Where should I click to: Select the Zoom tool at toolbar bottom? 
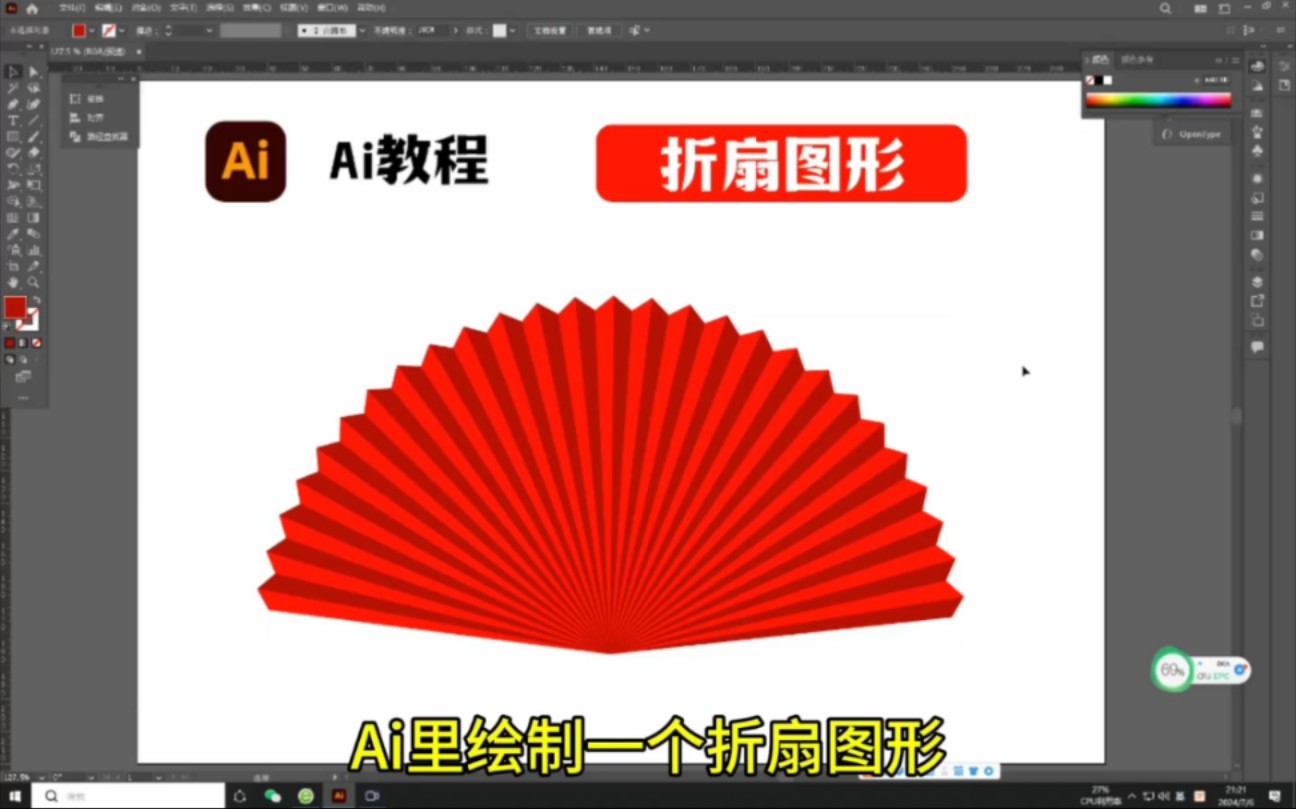34,281
